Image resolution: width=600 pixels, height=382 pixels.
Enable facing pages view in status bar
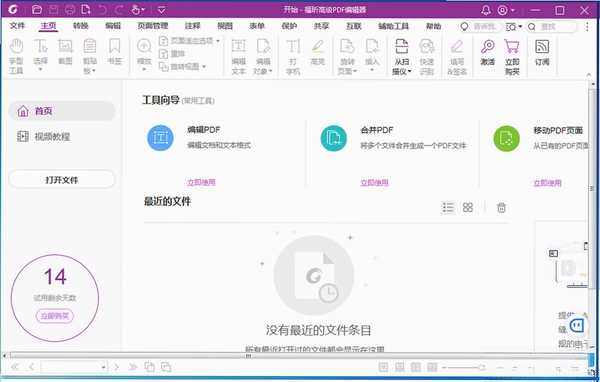click(416, 367)
